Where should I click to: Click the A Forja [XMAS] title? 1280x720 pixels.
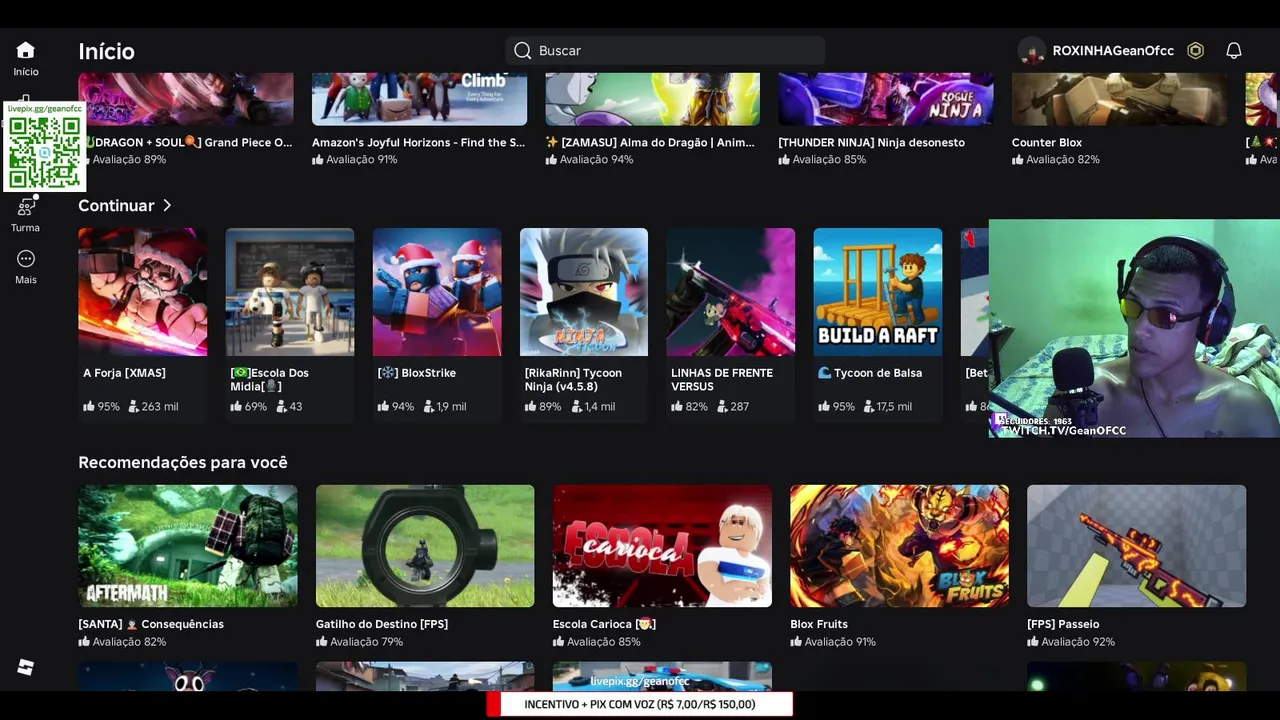click(124, 373)
